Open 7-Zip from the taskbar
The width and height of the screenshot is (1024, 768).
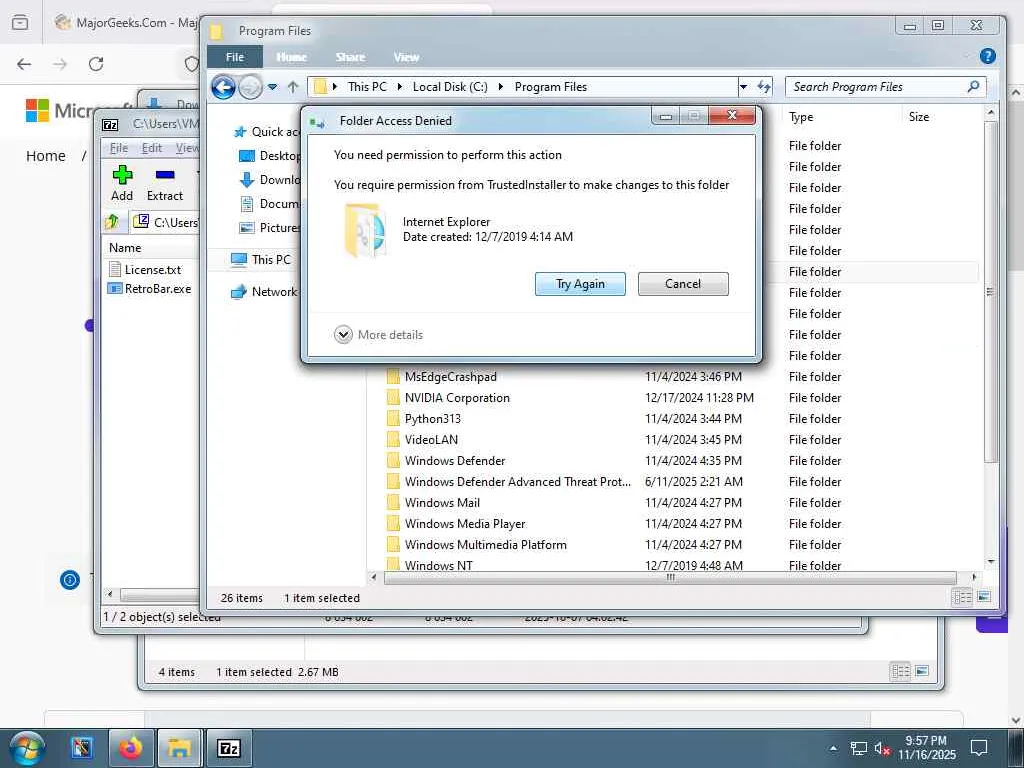click(229, 748)
